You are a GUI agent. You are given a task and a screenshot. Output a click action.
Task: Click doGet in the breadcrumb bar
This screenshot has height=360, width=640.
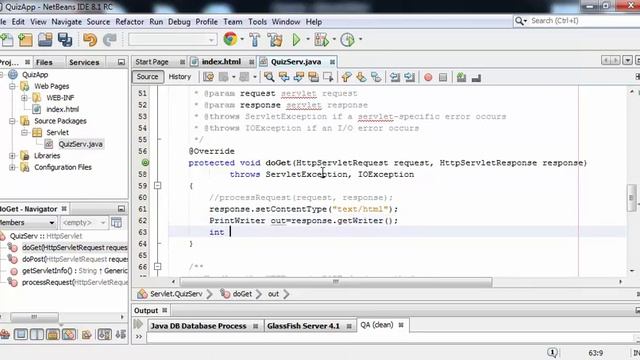(242, 294)
